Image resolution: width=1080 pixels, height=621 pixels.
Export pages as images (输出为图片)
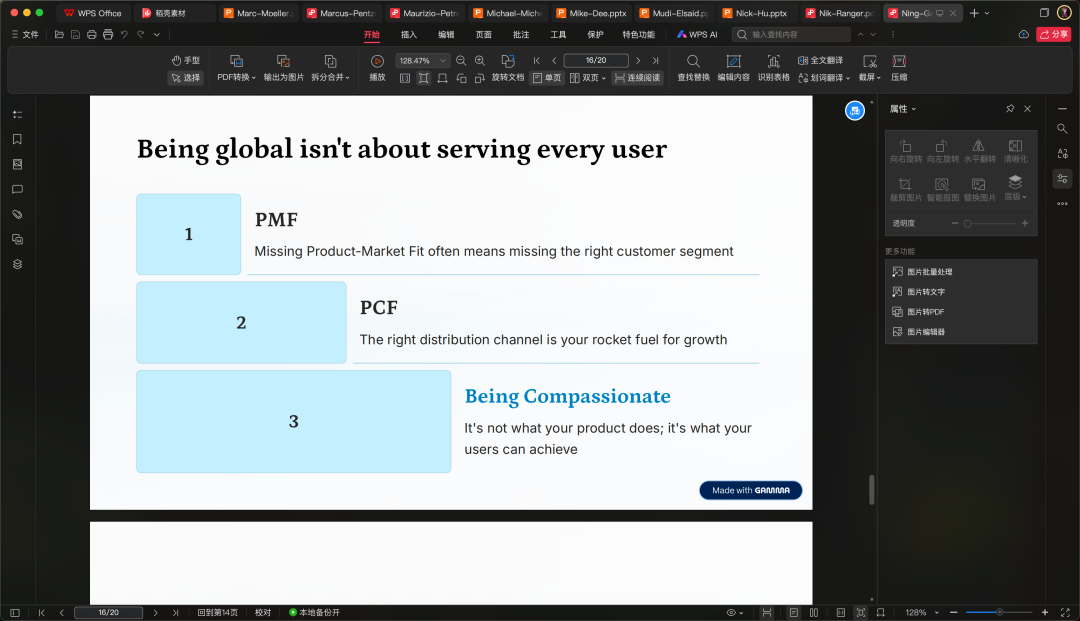[283, 68]
